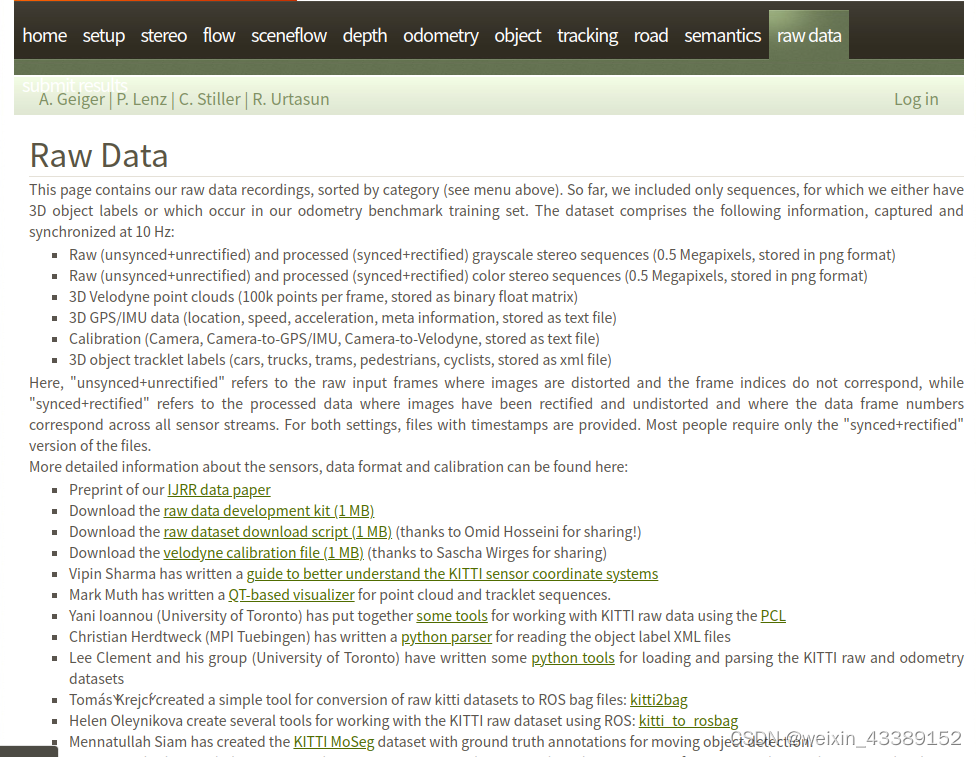976x757 pixels.
Task: Open the IJRR data paper link
Action: point(218,490)
